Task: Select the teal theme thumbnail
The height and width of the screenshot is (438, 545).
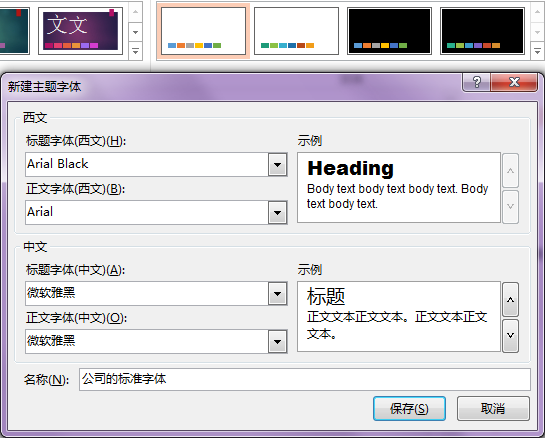Action: pyautogui.click(x=14, y=31)
